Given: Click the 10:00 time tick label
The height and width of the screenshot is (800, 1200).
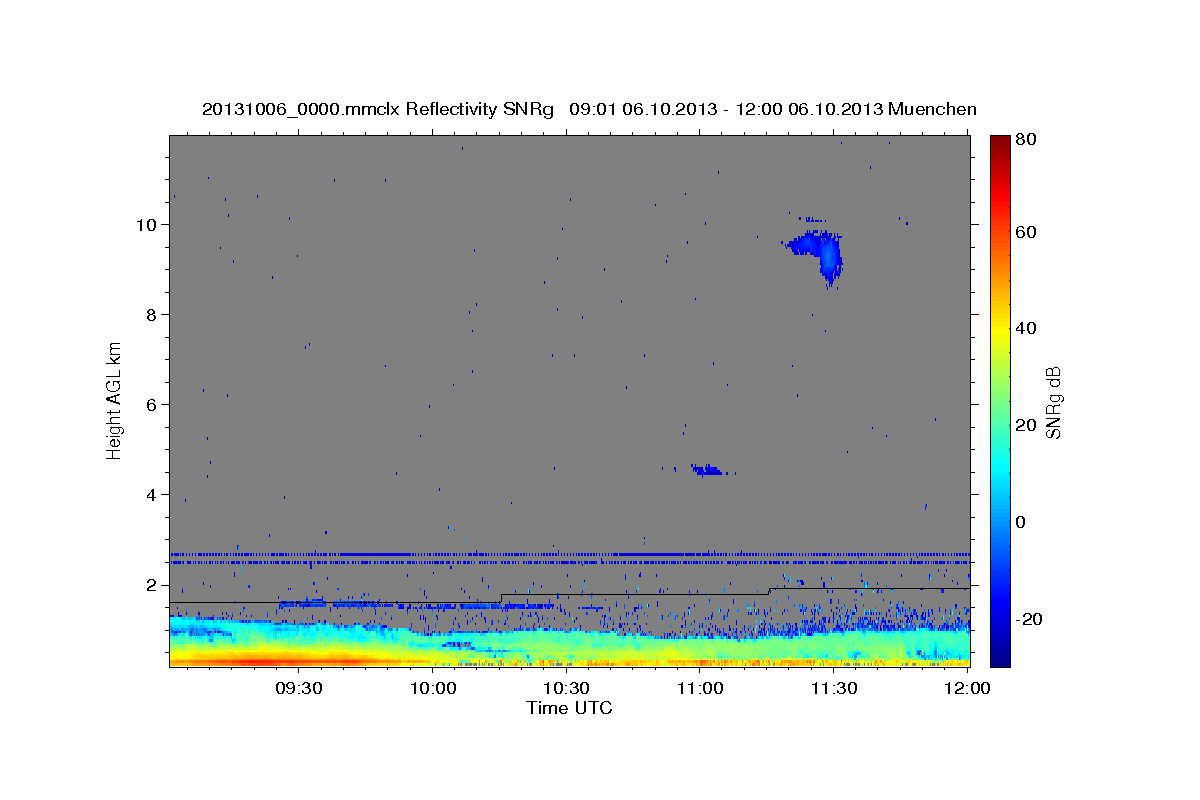Looking at the screenshot, I should click(x=433, y=688).
